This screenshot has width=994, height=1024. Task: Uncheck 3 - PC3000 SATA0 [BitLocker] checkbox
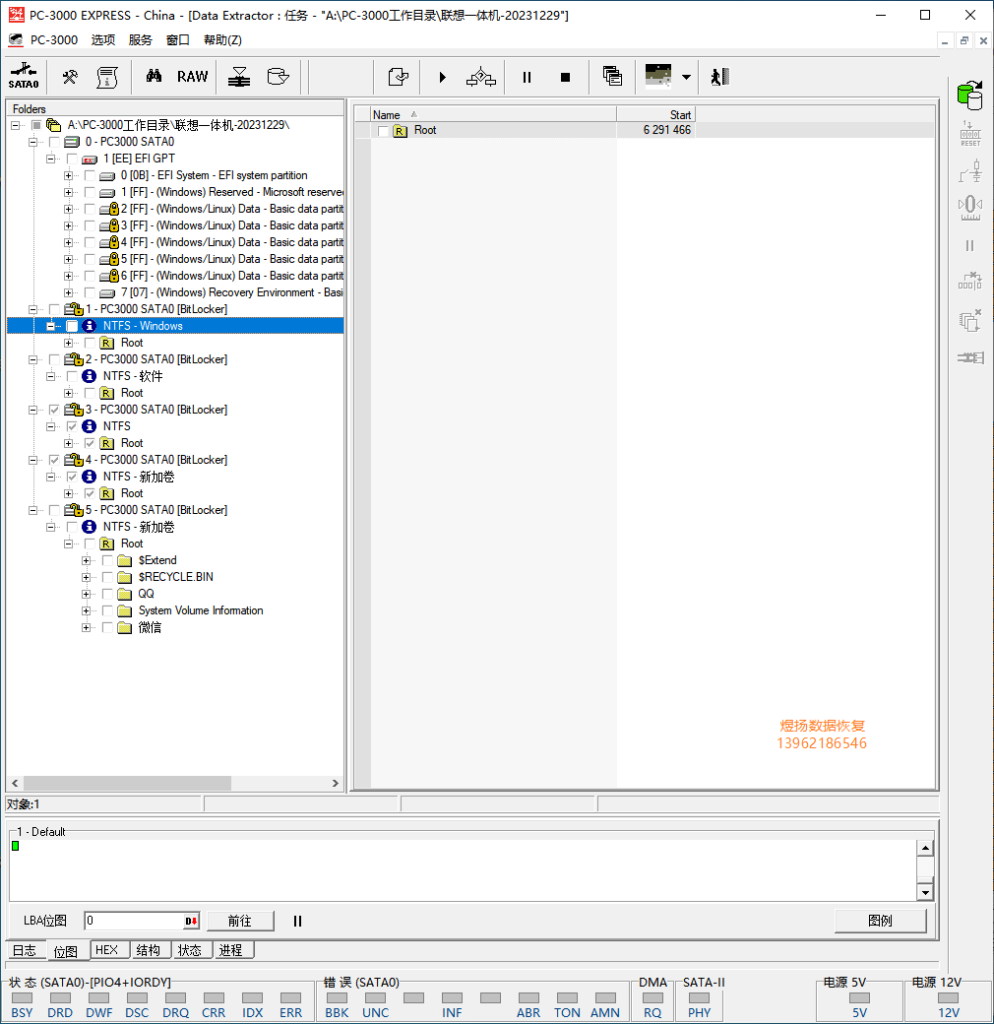[54, 409]
